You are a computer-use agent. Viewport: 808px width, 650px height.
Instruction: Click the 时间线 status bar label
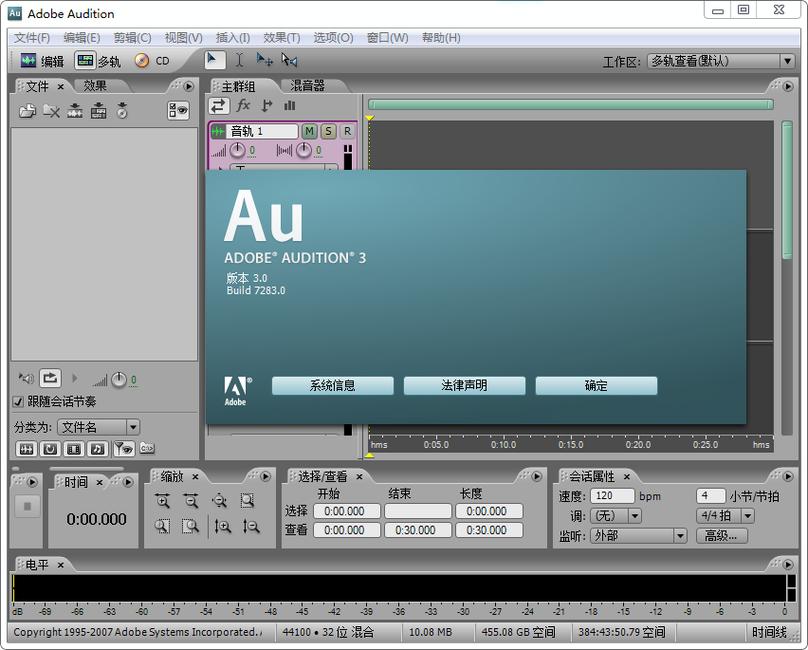pos(769,632)
